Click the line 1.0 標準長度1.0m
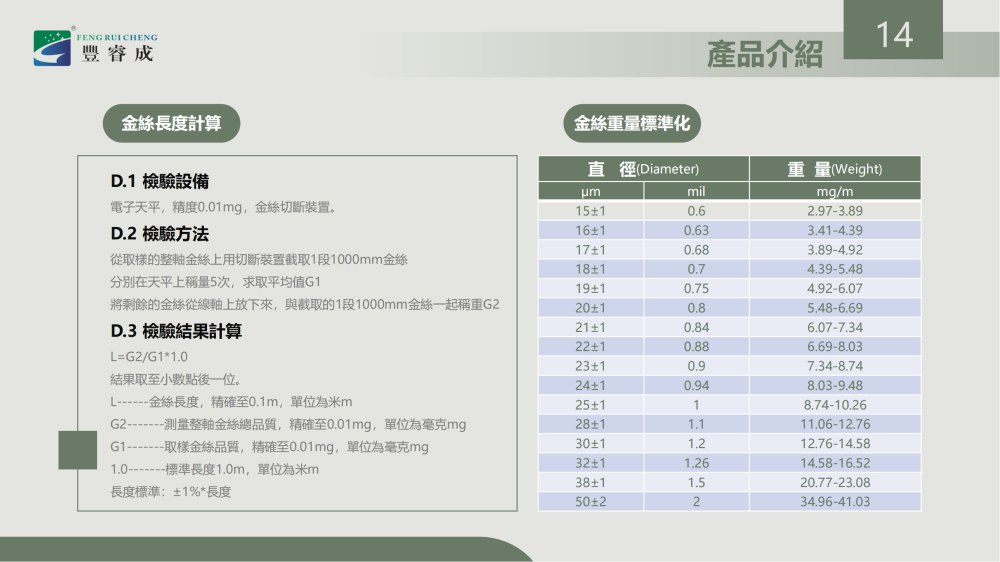This screenshot has width=1000, height=562. tap(214, 470)
